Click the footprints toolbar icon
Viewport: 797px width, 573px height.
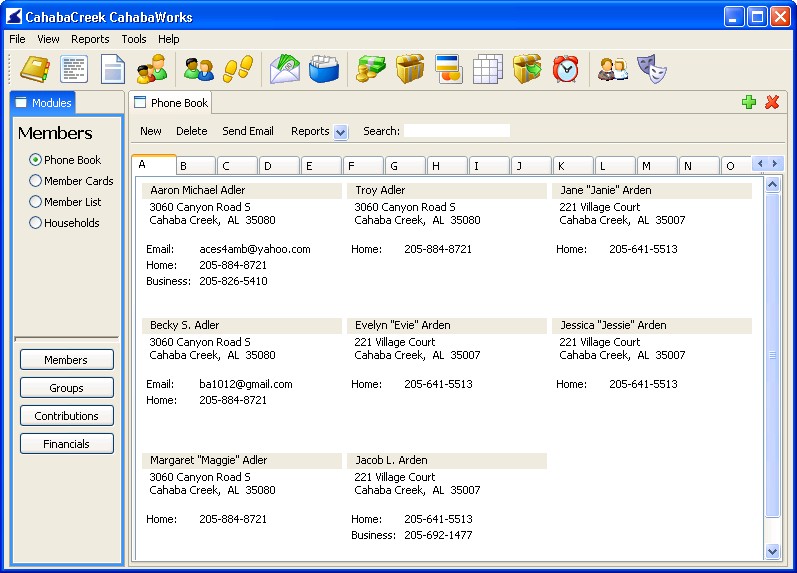click(x=238, y=69)
